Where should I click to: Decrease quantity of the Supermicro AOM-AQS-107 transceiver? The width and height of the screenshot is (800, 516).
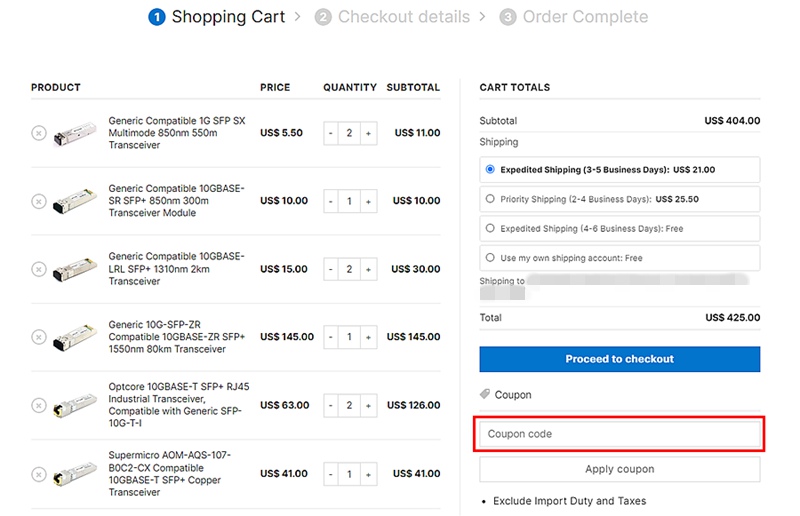[331, 474]
